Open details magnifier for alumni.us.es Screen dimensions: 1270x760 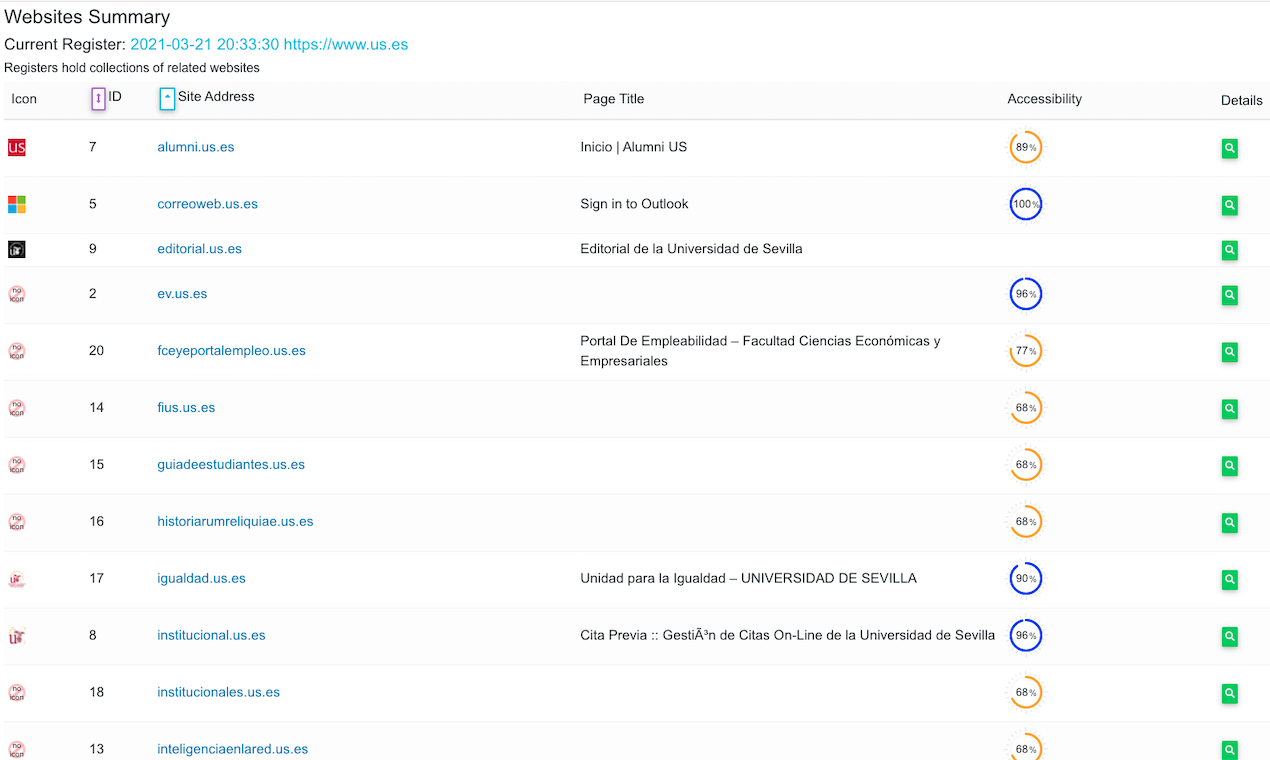pyautogui.click(x=1229, y=148)
